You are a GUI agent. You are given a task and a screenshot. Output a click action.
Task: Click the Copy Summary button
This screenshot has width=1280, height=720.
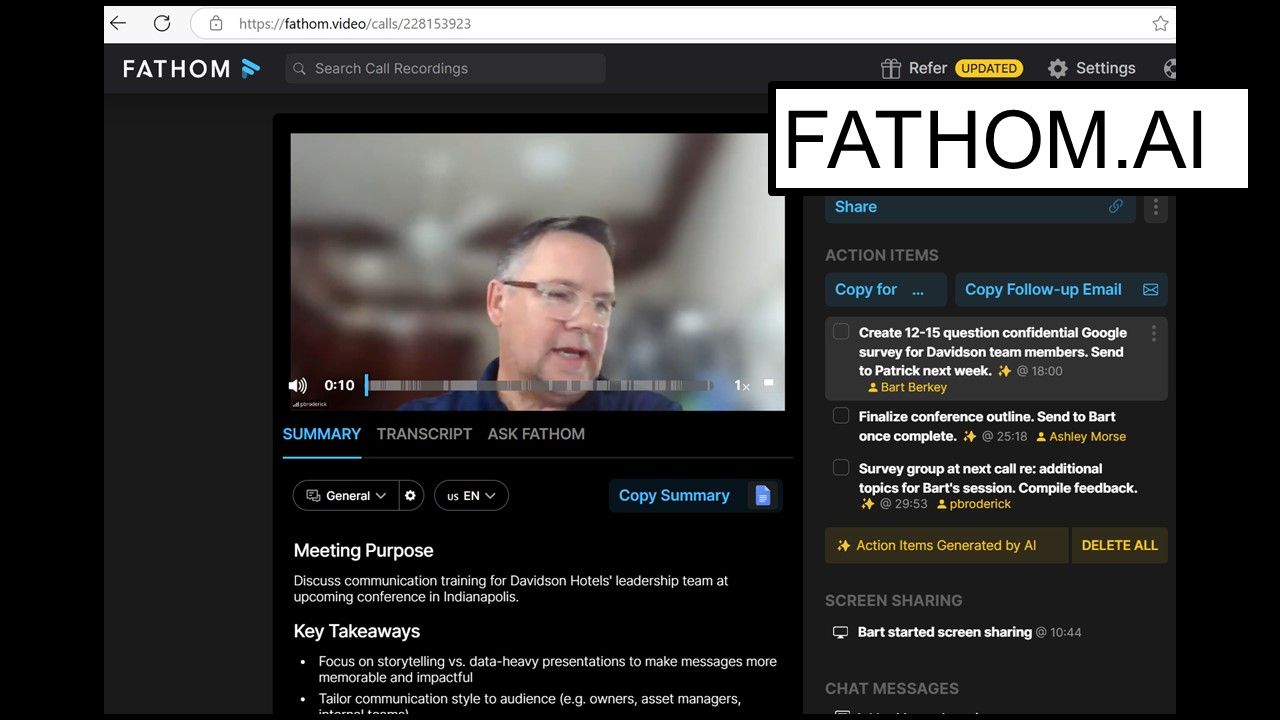click(695, 495)
